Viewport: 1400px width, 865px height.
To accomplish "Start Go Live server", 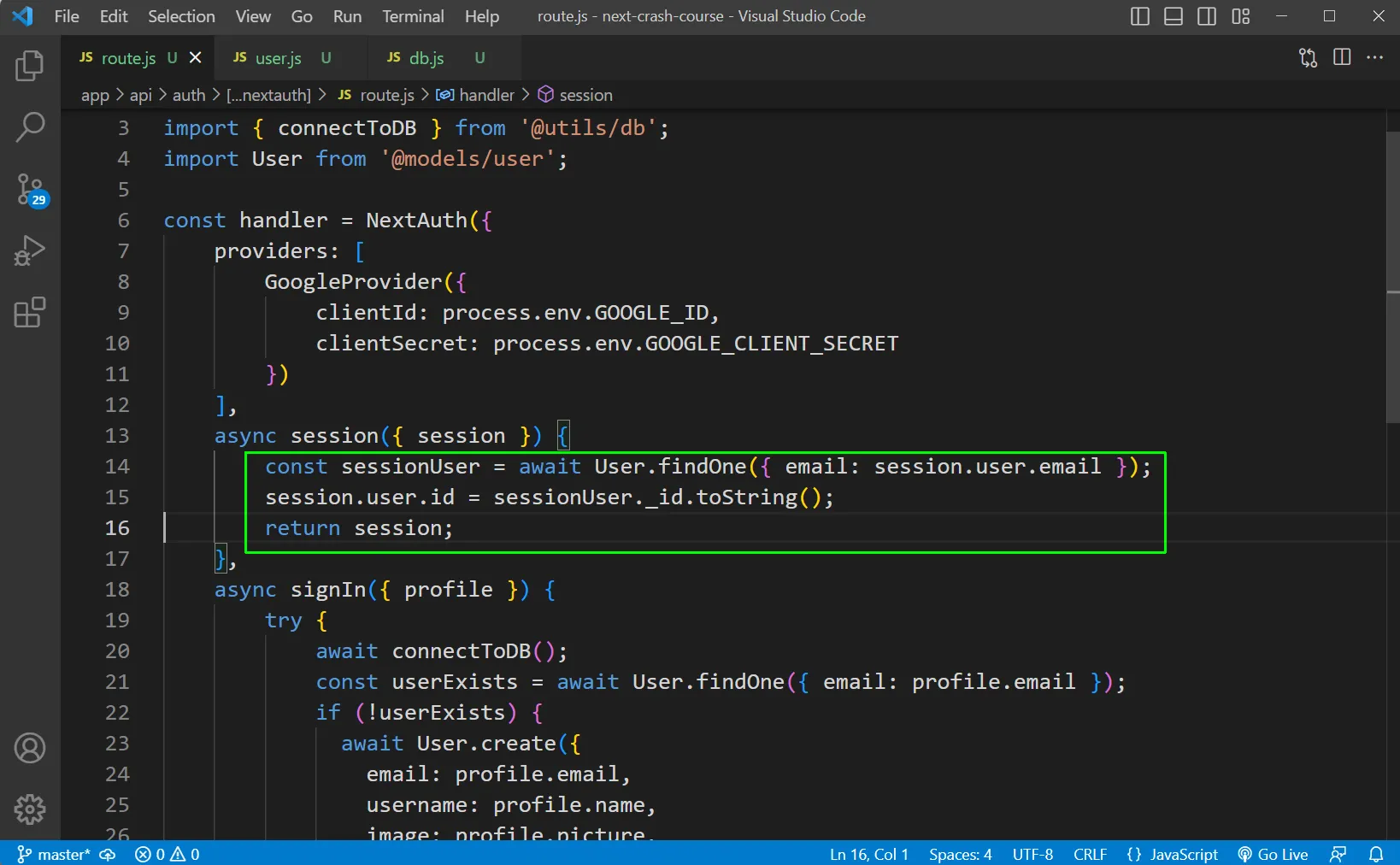I will pyautogui.click(x=1273, y=854).
